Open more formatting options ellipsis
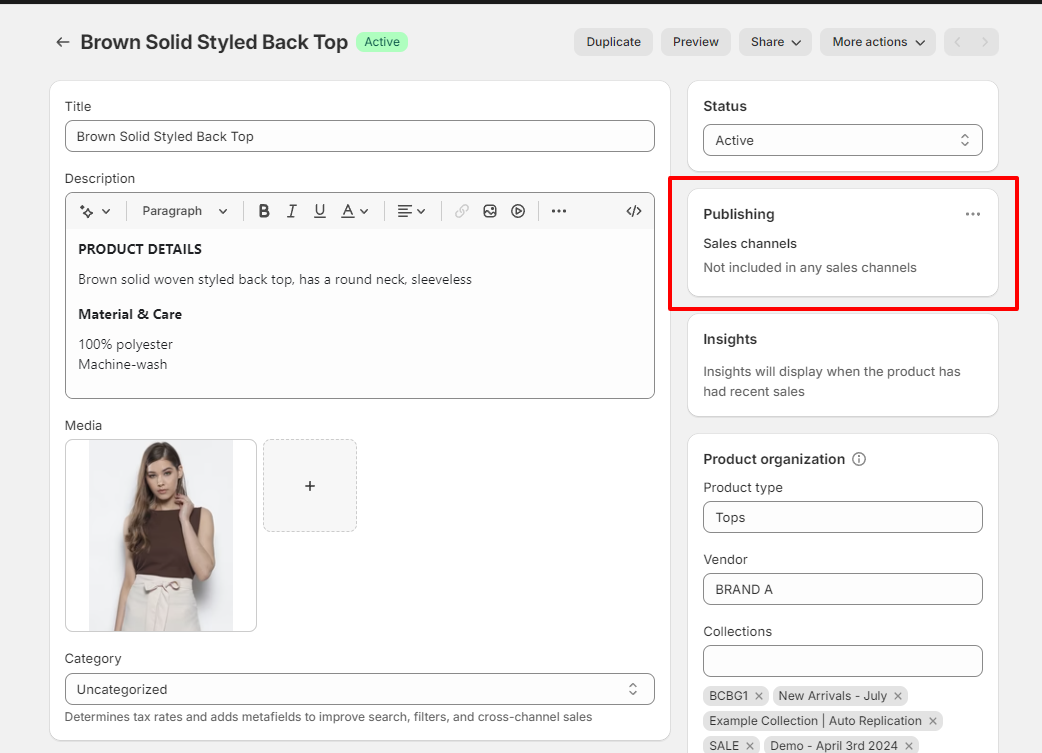 coord(558,211)
